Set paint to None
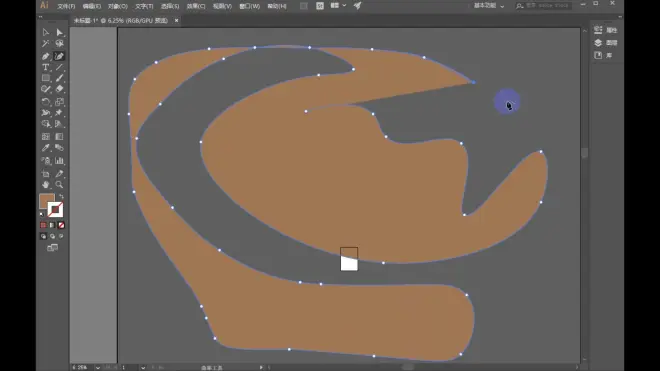 pyautogui.click(x=61, y=225)
